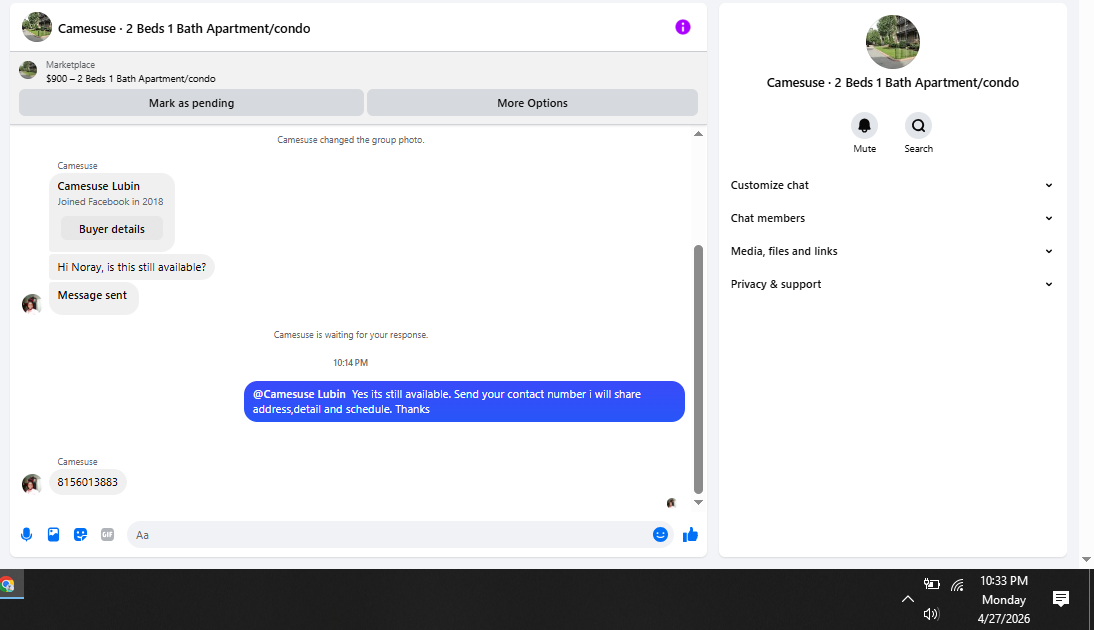Click the blue 'Yes its still available' message

coord(464,401)
